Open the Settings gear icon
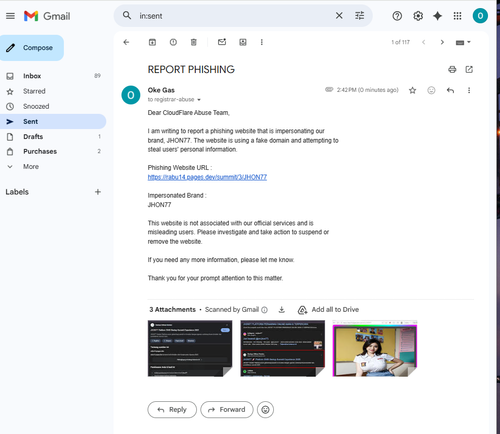500x434 pixels. 418,16
